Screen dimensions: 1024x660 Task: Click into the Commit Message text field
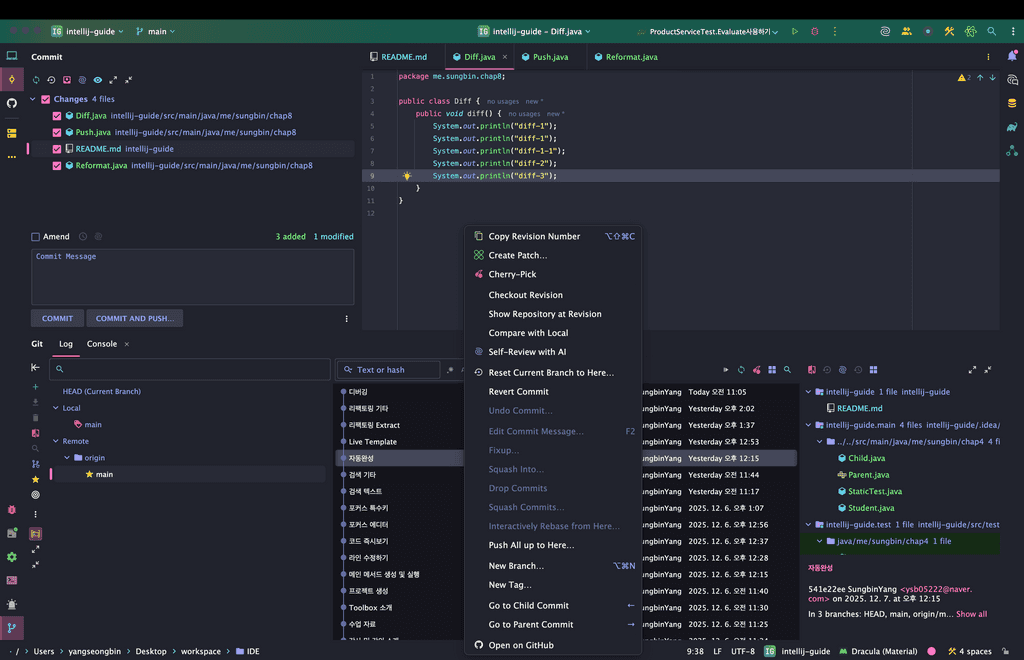pyautogui.click(x=192, y=276)
